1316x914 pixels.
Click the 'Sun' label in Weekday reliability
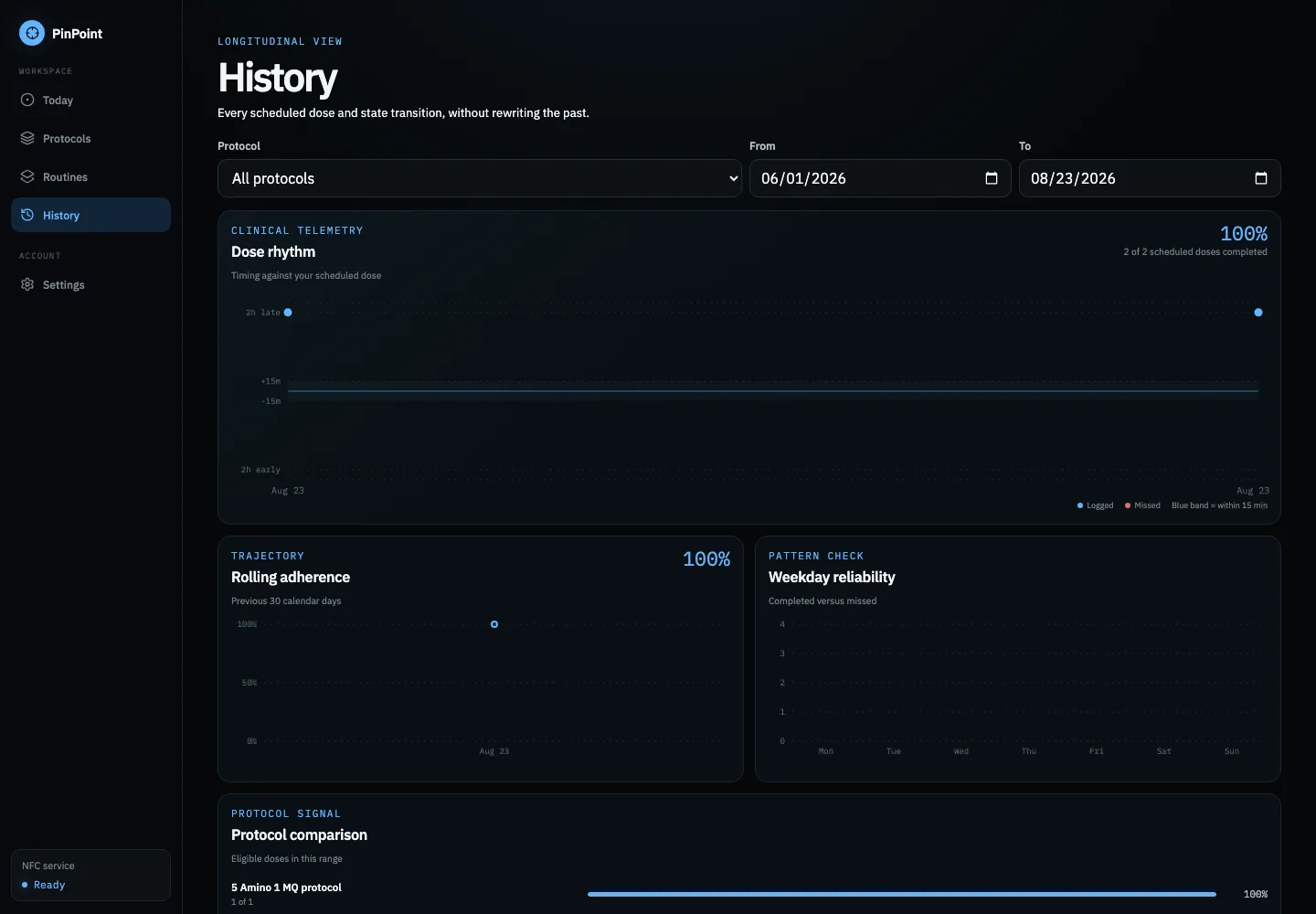[1232, 751]
